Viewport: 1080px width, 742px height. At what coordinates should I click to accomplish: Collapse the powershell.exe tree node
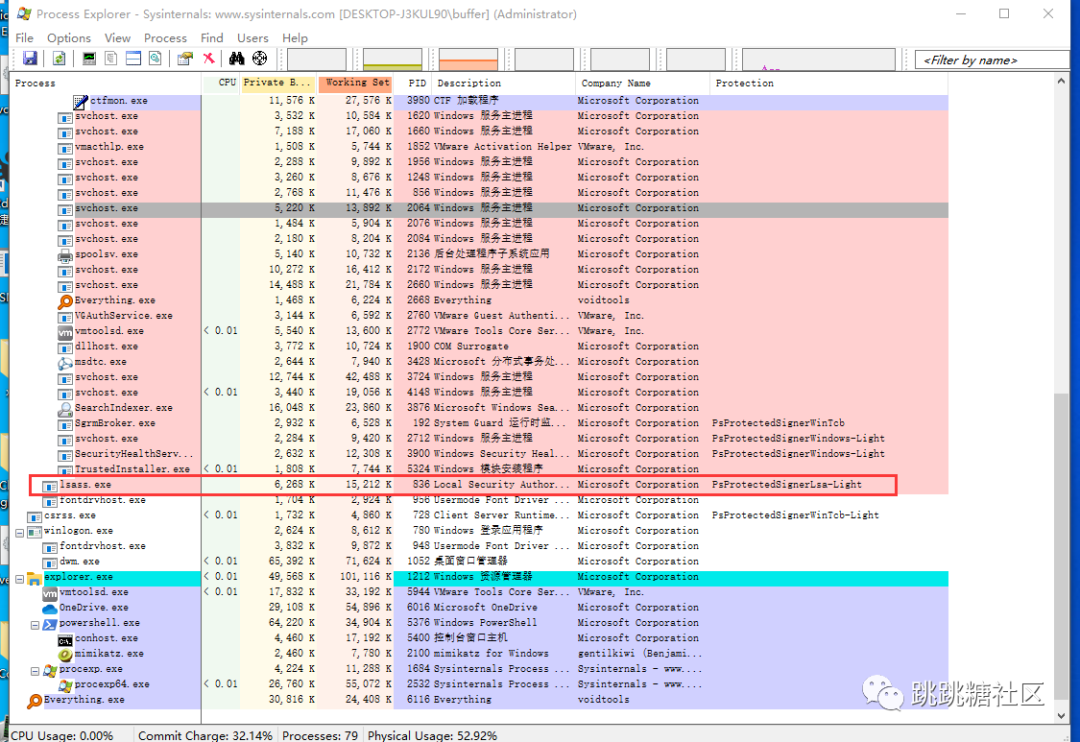34,625
